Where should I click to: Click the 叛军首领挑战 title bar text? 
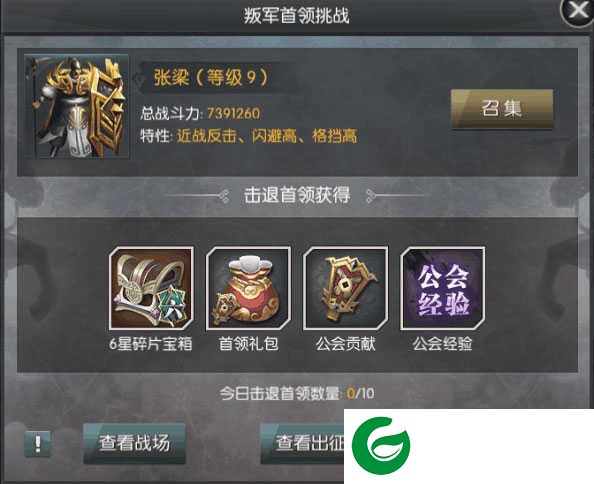pyautogui.click(x=296, y=16)
